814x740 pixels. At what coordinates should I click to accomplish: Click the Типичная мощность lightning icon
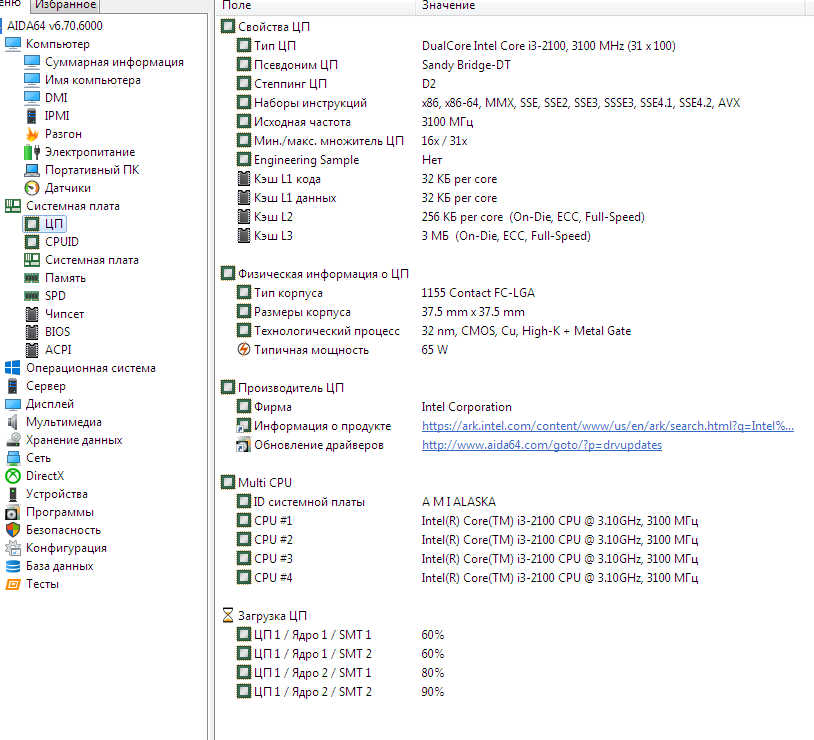(x=243, y=349)
